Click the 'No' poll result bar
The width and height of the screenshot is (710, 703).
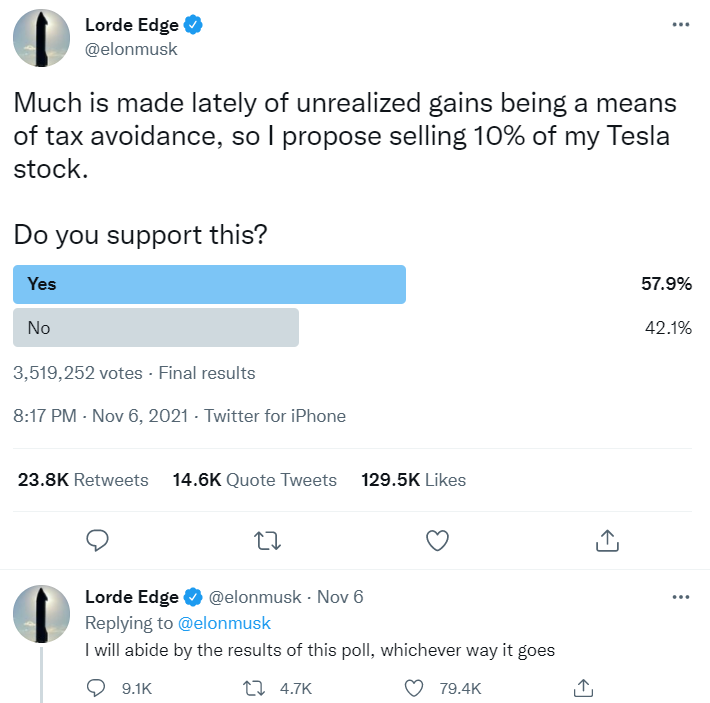[156, 328]
